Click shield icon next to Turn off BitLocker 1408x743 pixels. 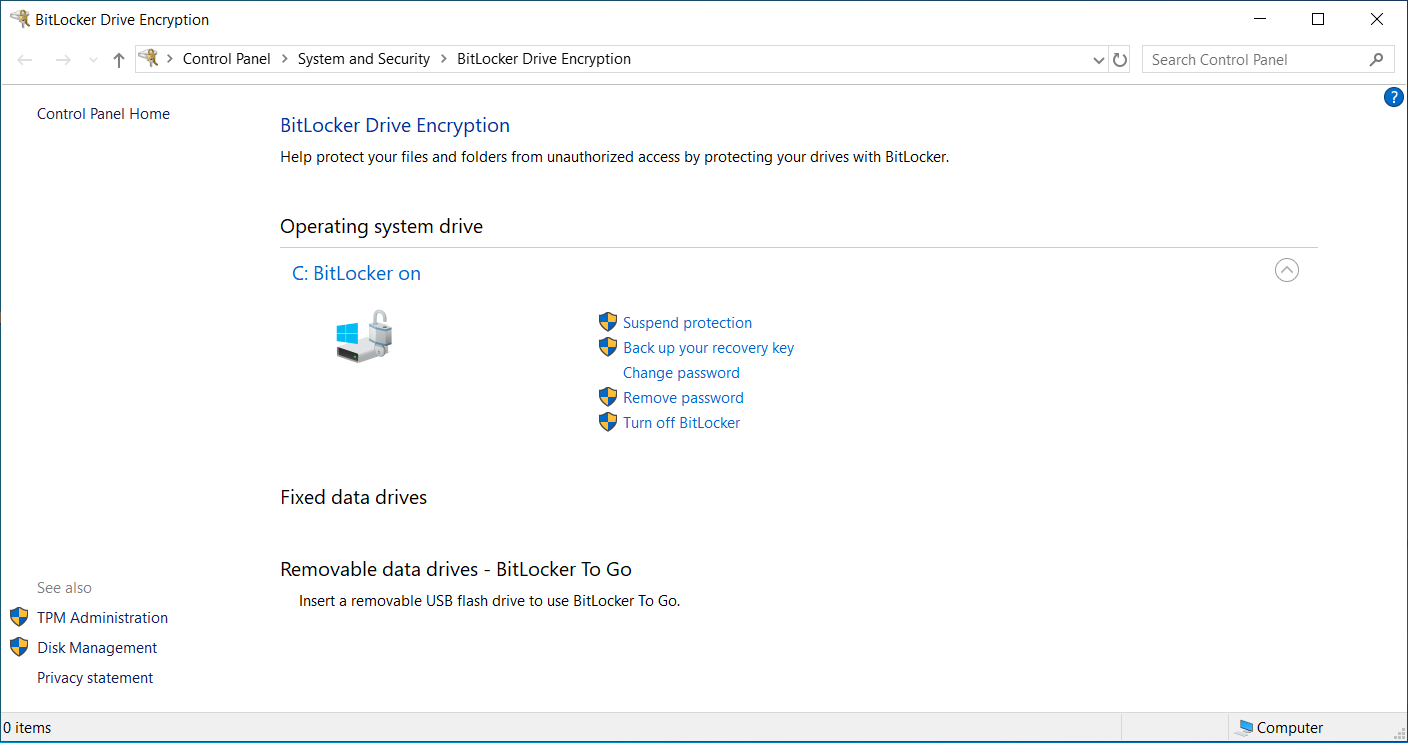(608, 422)
